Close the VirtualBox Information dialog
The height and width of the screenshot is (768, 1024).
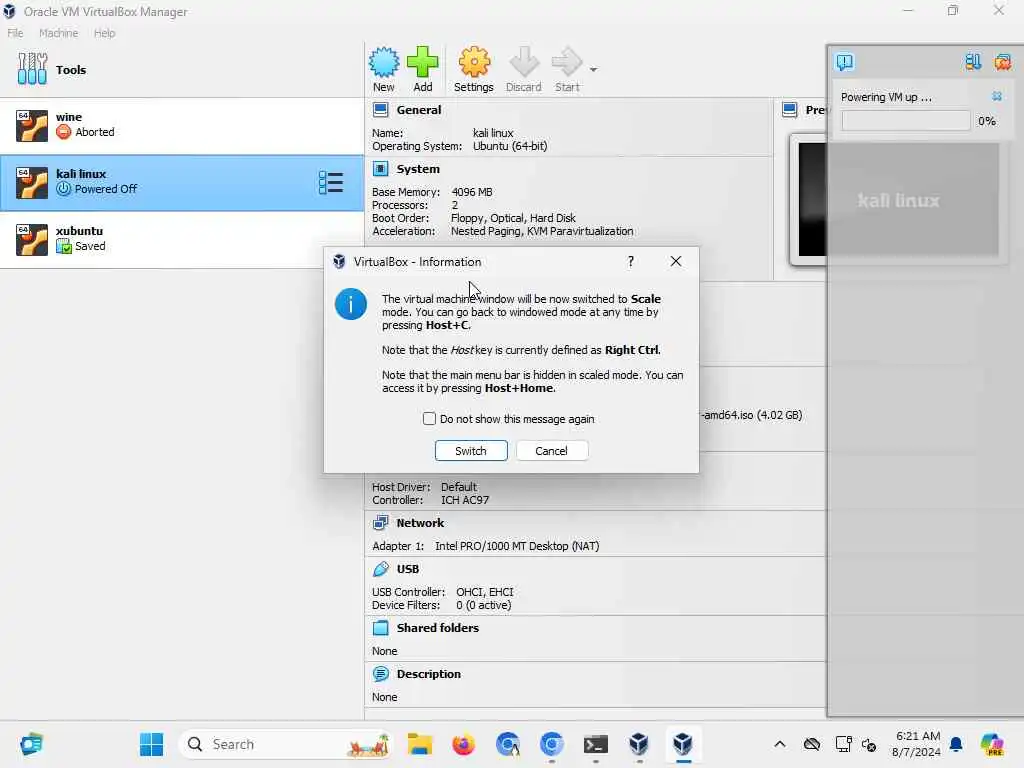point(676,261)
